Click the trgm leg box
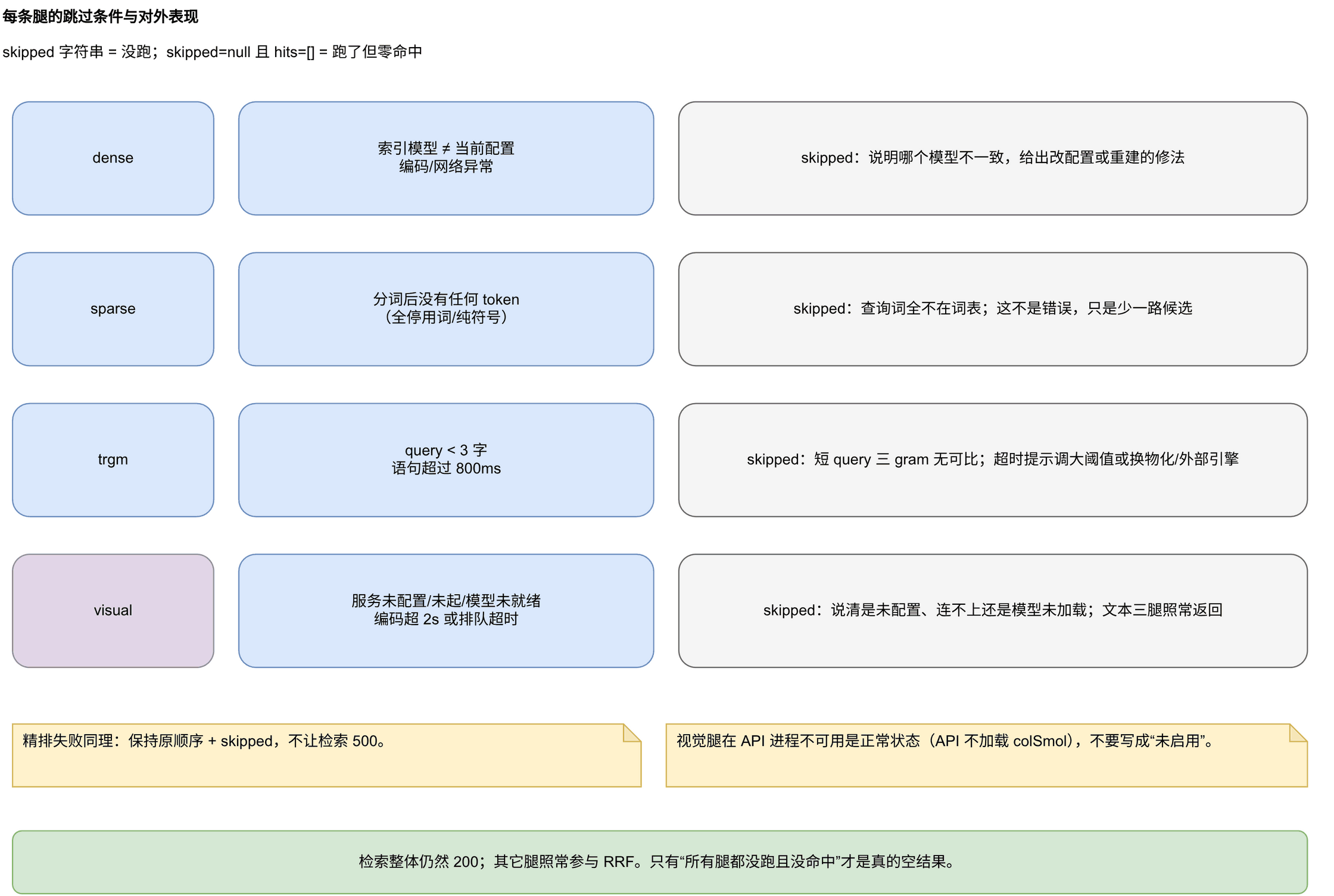The height and width of the screenshot is (896, 1334). click(113, 460)
